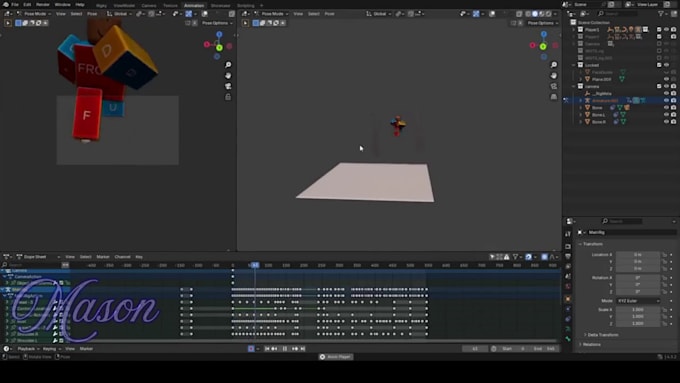Open the Keying popover in timeline

(51, 349)
